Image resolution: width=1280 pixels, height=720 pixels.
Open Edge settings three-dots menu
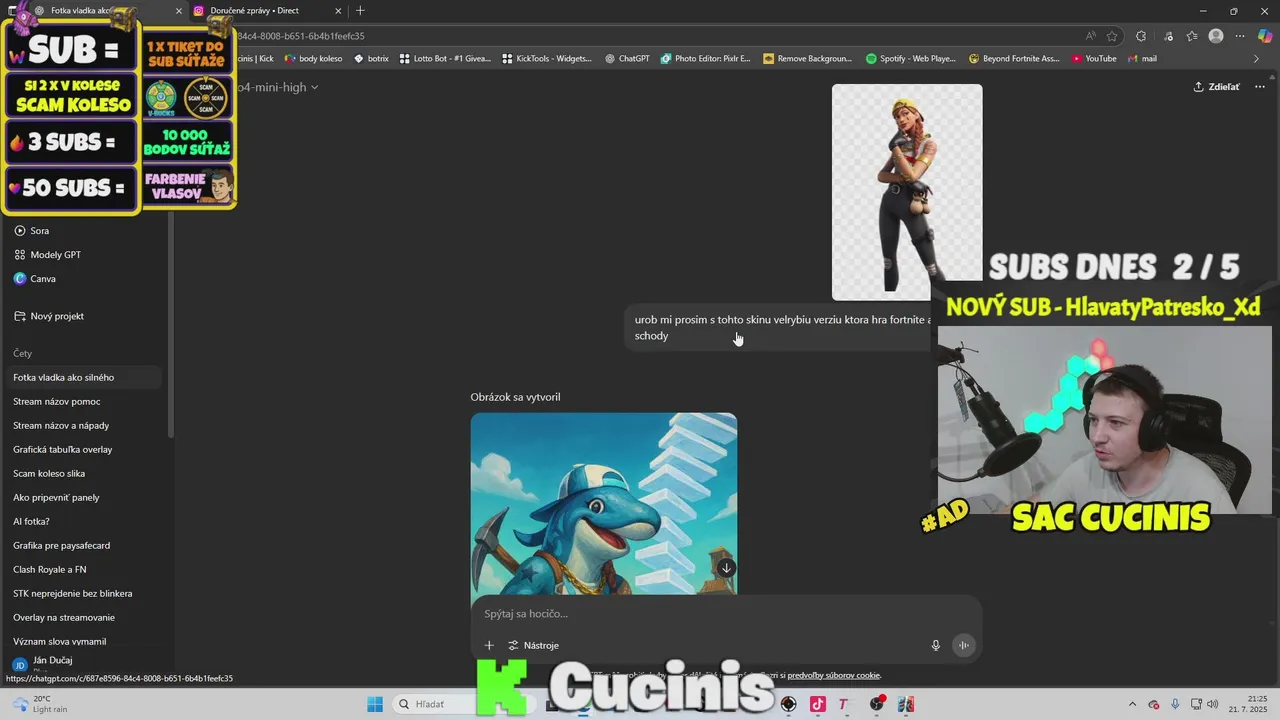1240,36
